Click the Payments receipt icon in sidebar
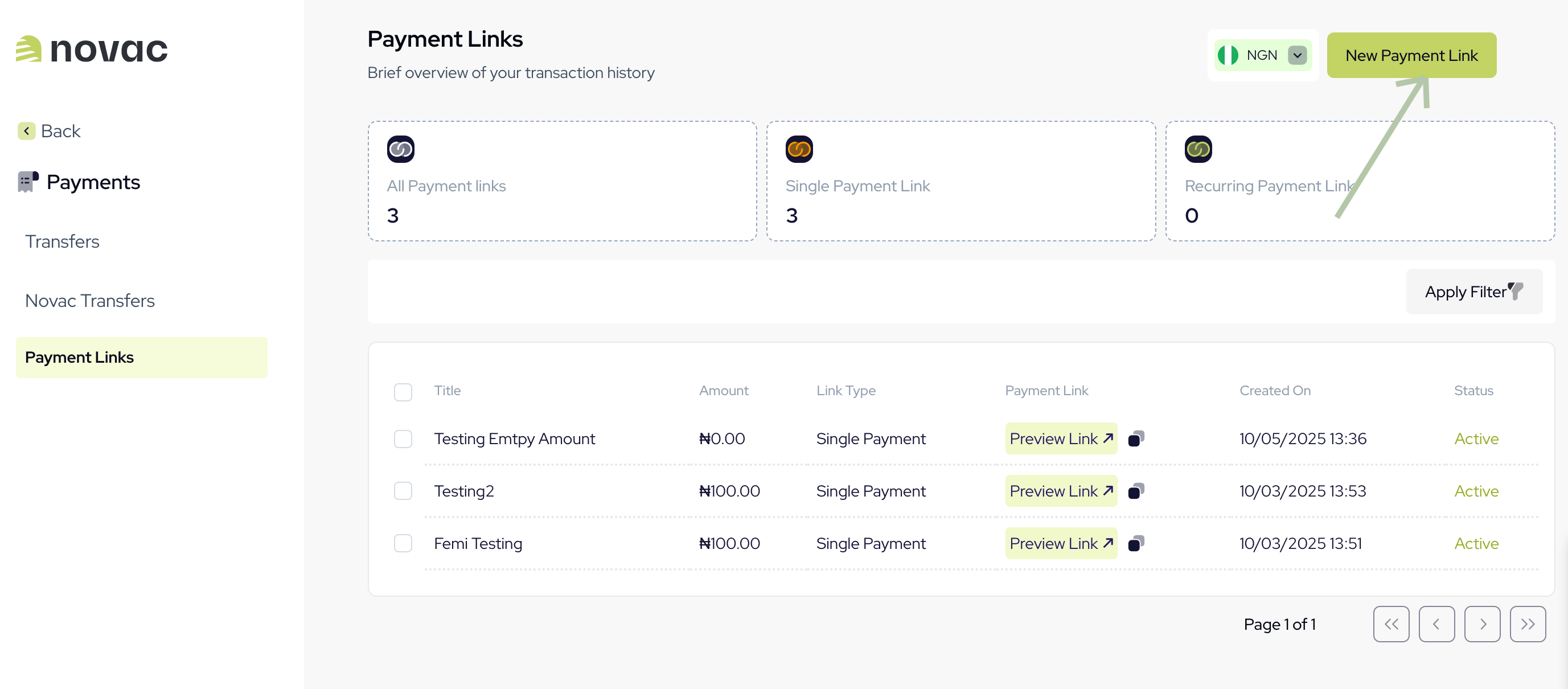The width and height of the screenshot is (1568, 689). (27, 181)
